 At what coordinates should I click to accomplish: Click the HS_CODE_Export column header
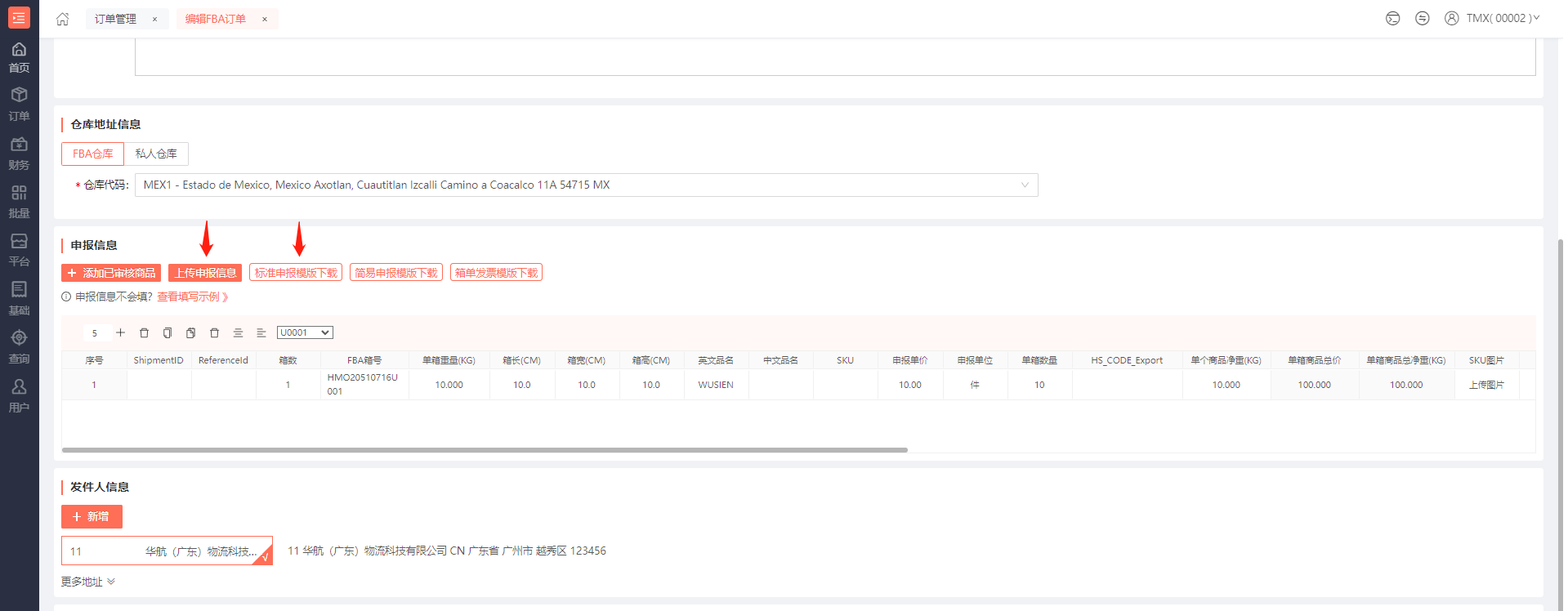[1127, 360]
